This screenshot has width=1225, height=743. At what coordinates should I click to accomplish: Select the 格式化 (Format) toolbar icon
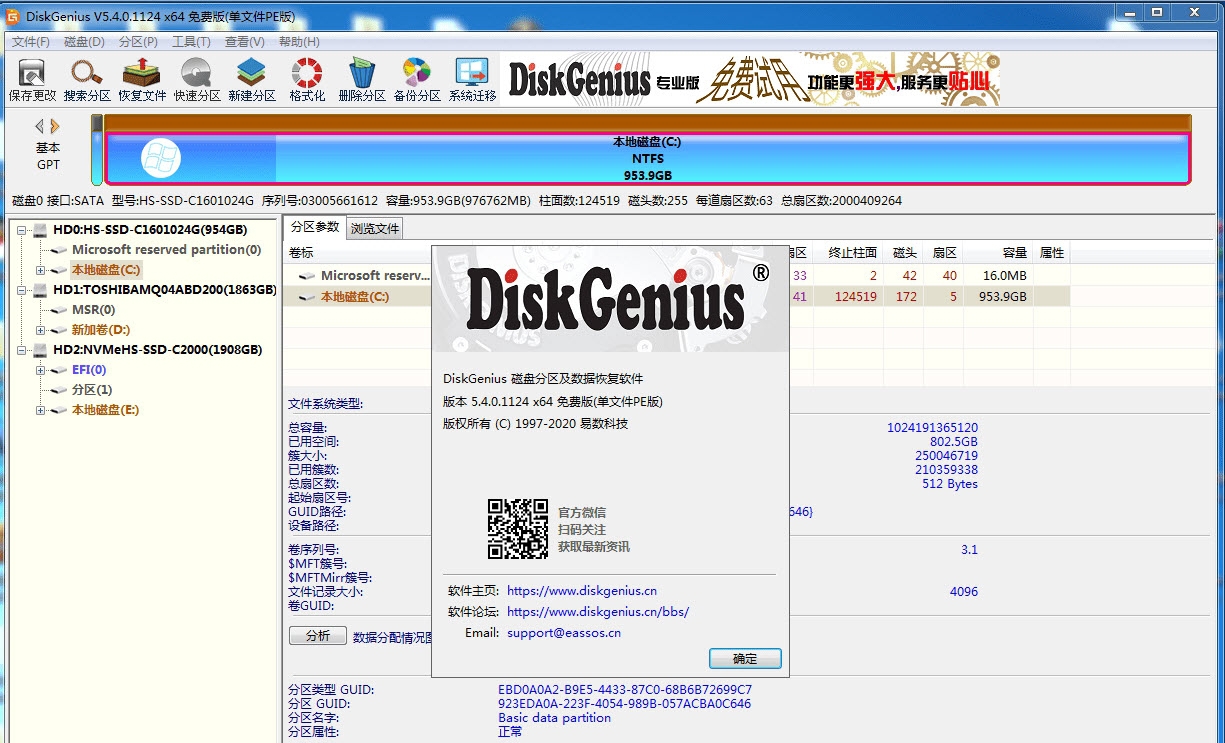coord(306,78)
